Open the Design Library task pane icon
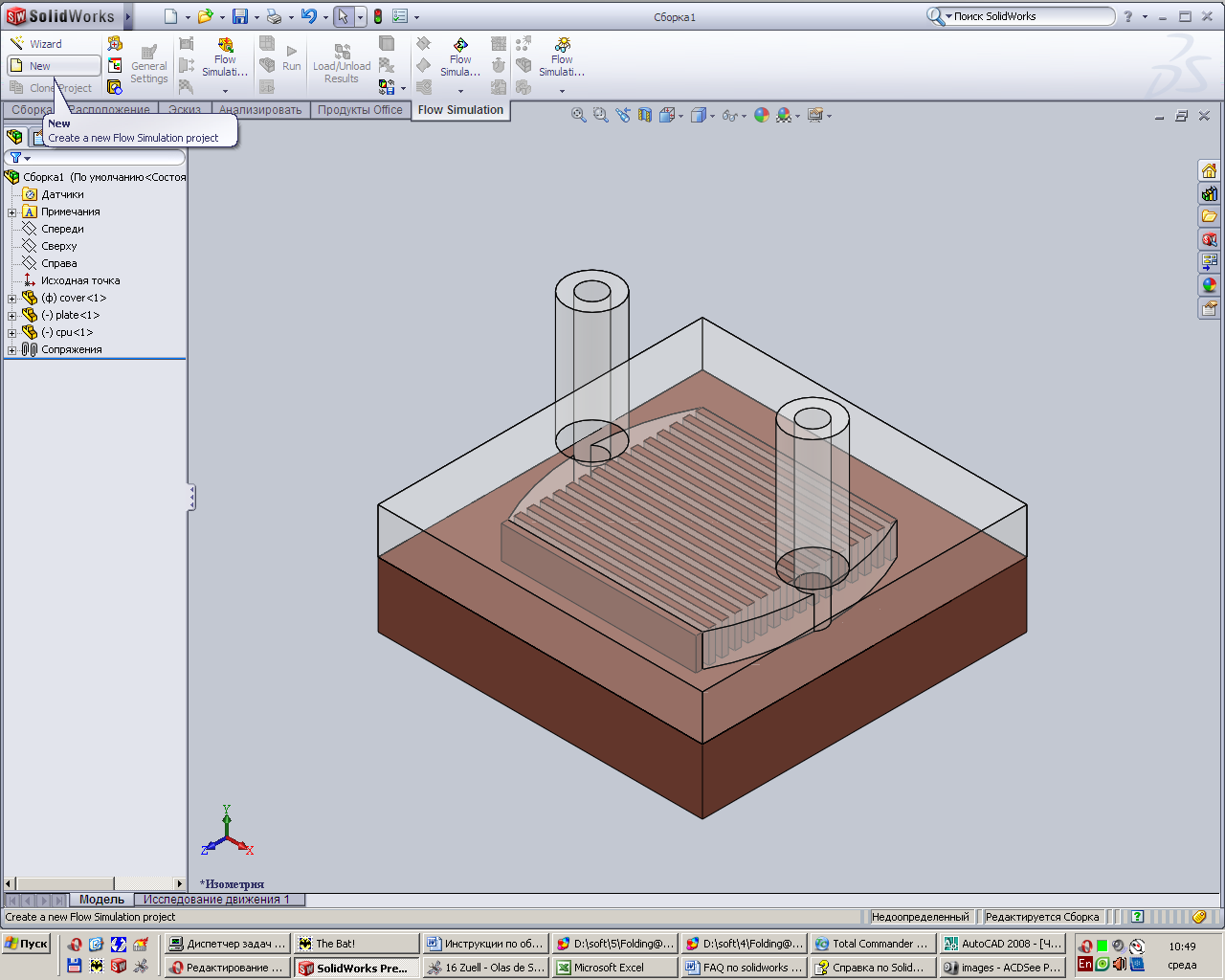Screen dimensions: 1225x980 pyautogui.click(x=1209, y=193)
